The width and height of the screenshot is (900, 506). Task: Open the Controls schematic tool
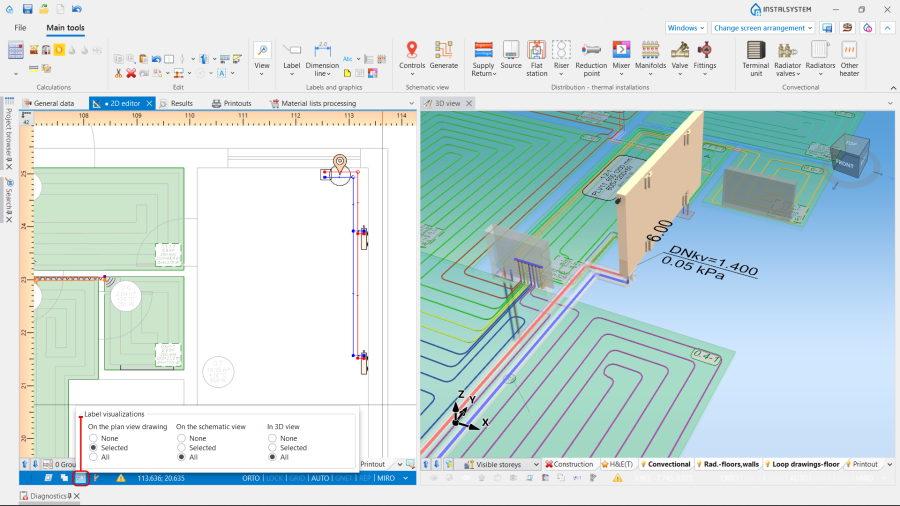[x=412, y=50]
